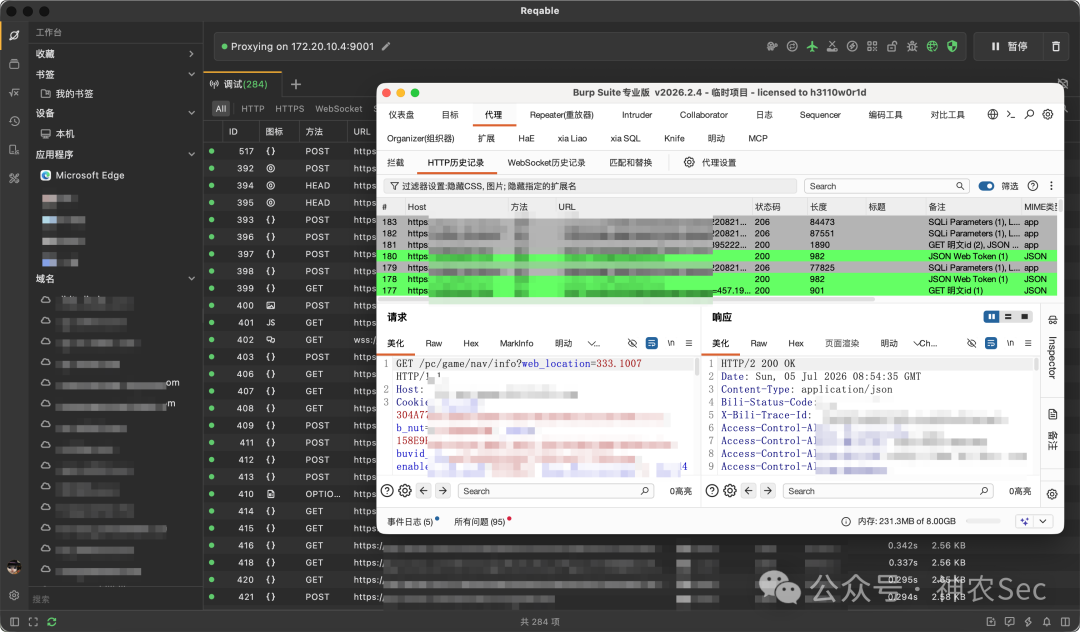The image size is (1080, 632).
Task: Open the Inspector side panel
Action: (x=1052, y=356)
